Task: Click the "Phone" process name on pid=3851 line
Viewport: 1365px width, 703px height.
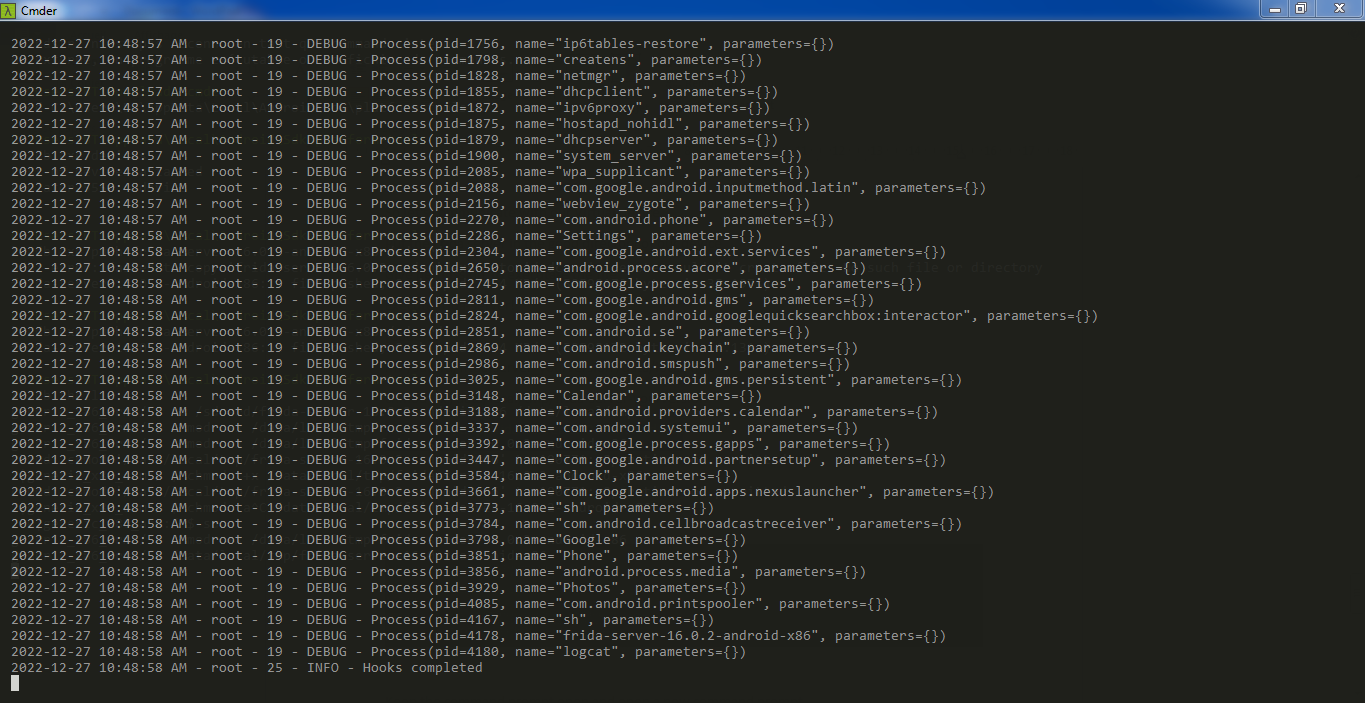Action: [x=583, y=556]
